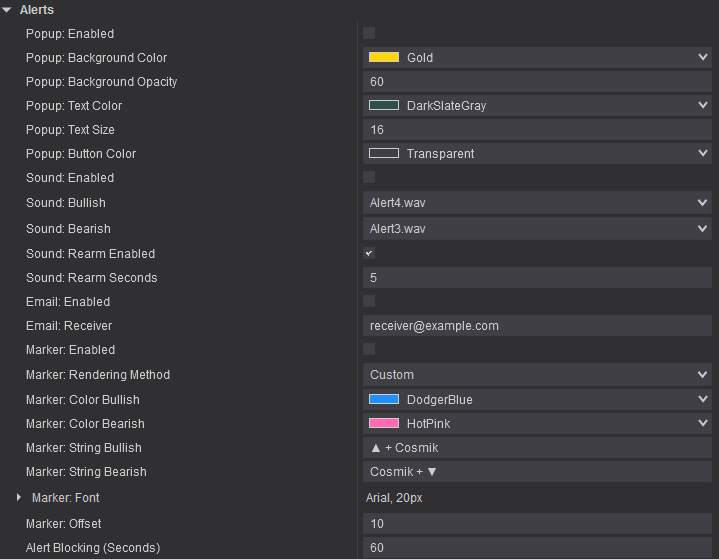Image resolution: width=719 pixels, height=559 pixels.
Task: Select the Sound: Bearish label
Action: (x=68, y=229)
